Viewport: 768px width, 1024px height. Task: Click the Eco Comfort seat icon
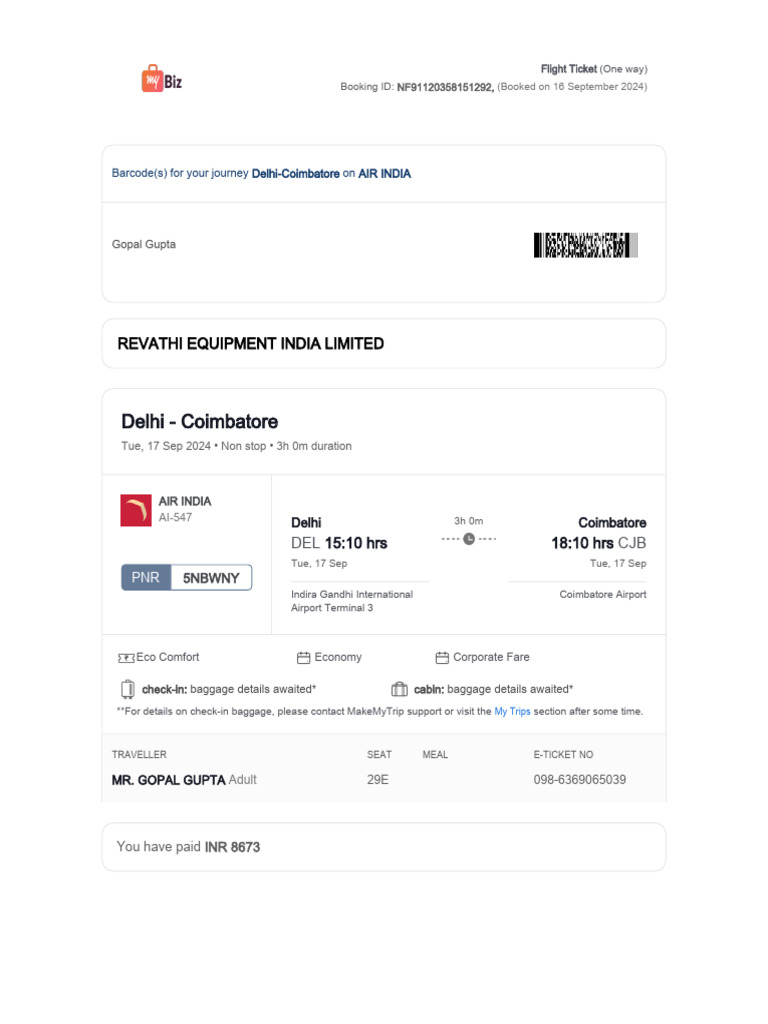(x=126, y=658)
